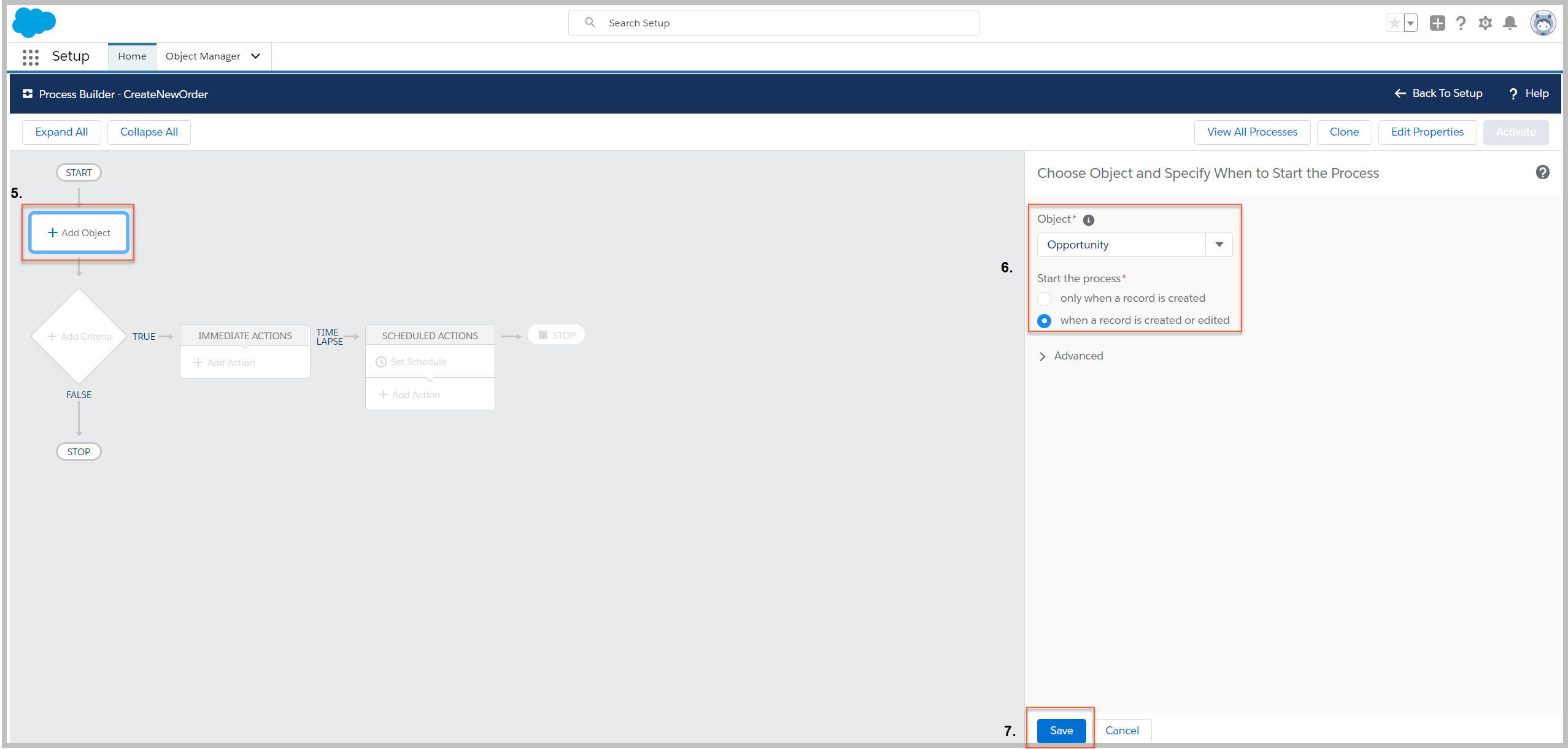Expand the Object Manager tab chevron
Screen dimensions: 1568x749
256,56
